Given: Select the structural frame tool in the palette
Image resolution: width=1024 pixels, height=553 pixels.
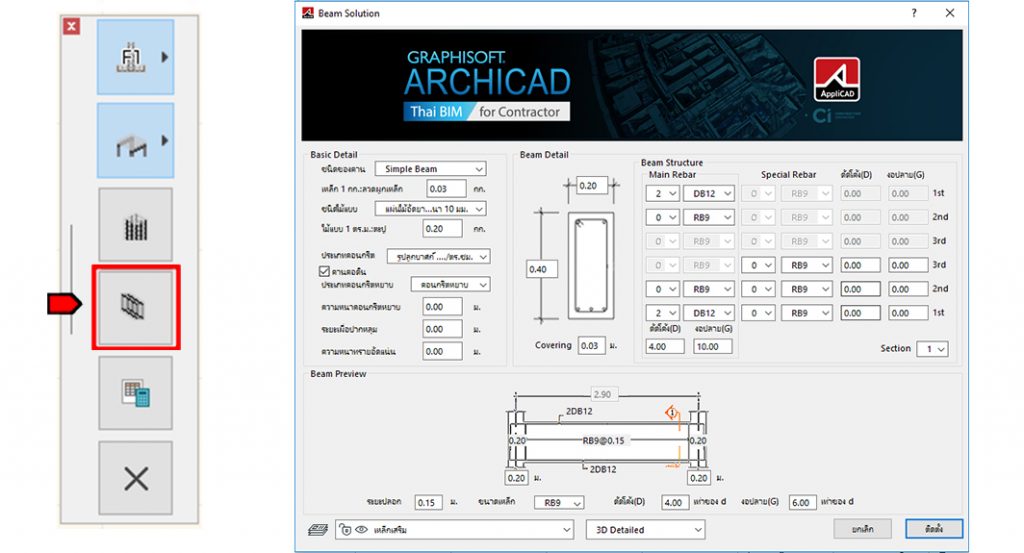Looking at the screenshot, I should 135,140.
